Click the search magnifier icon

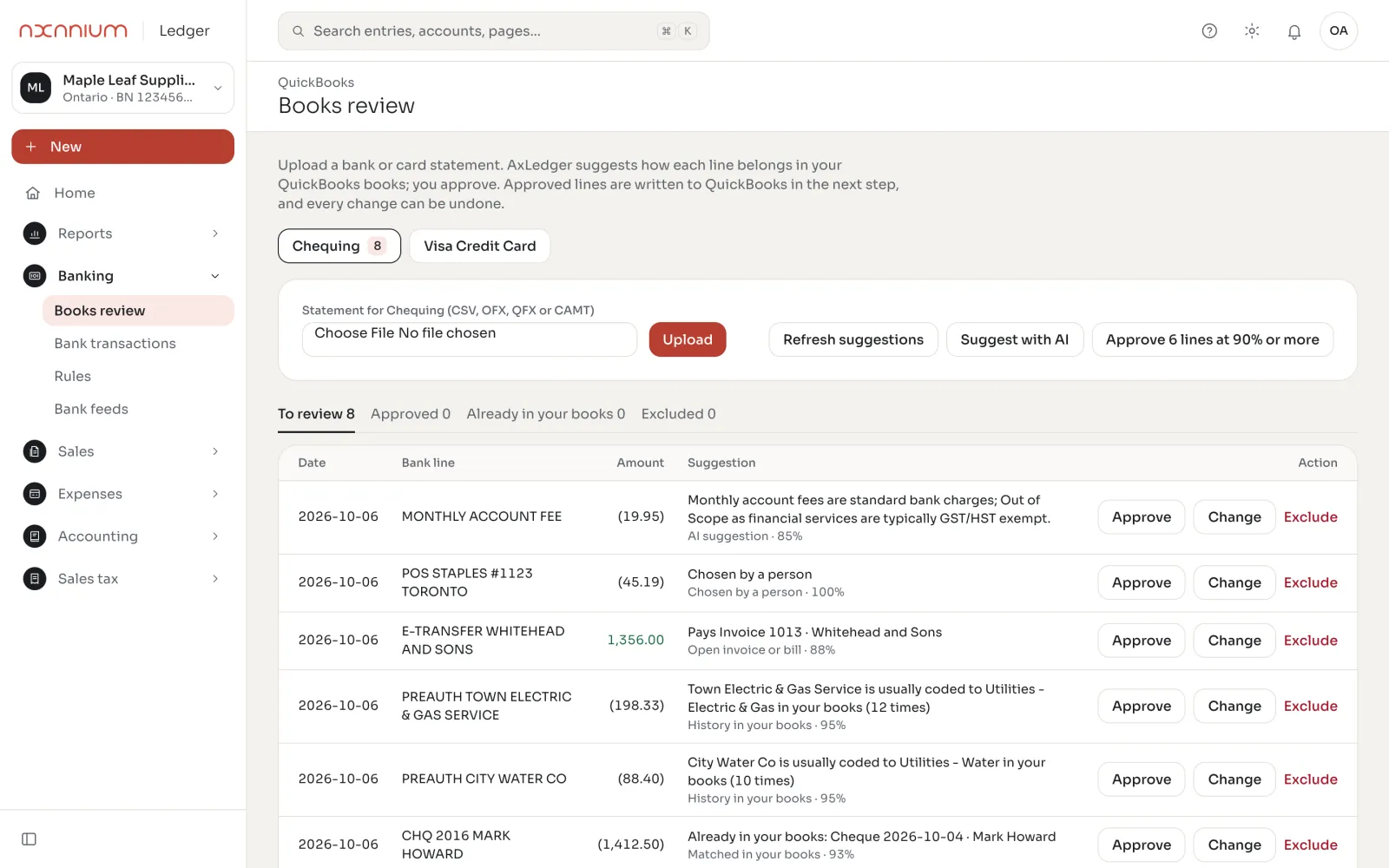[298, 31]
